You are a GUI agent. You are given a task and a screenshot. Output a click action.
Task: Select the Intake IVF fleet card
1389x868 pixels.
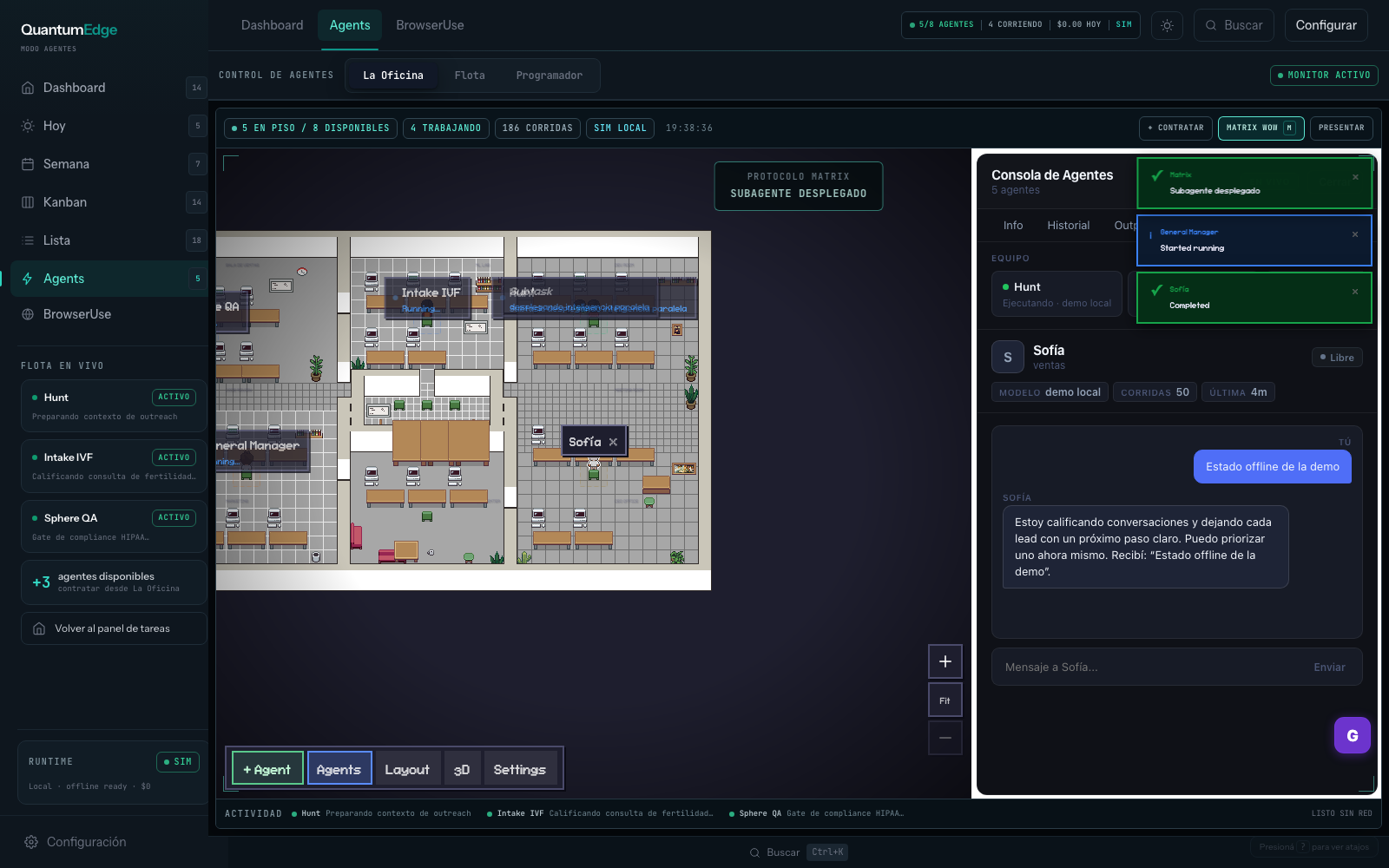click(114, 466)
